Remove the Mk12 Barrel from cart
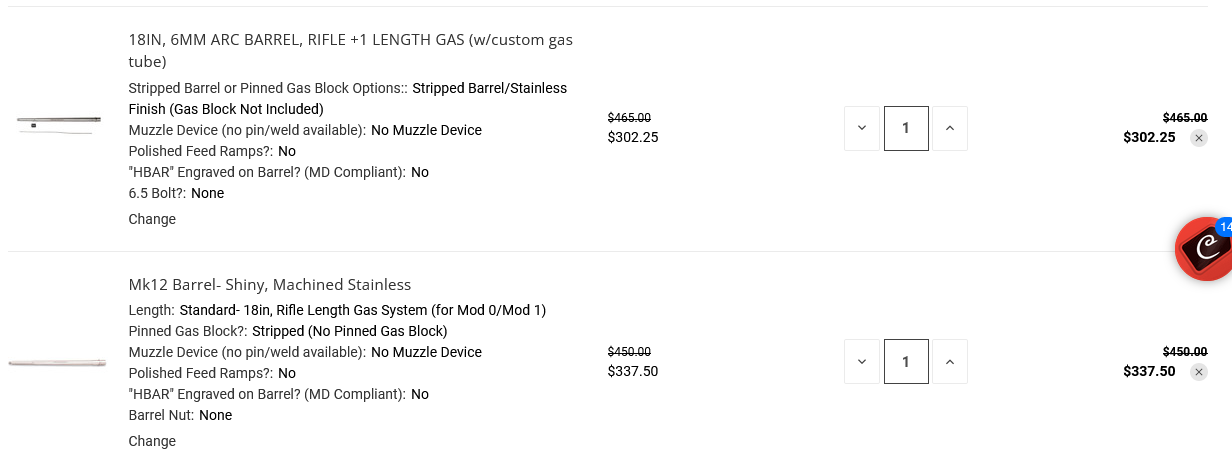The image size is (1232, 464). [x=1199, y=372]
